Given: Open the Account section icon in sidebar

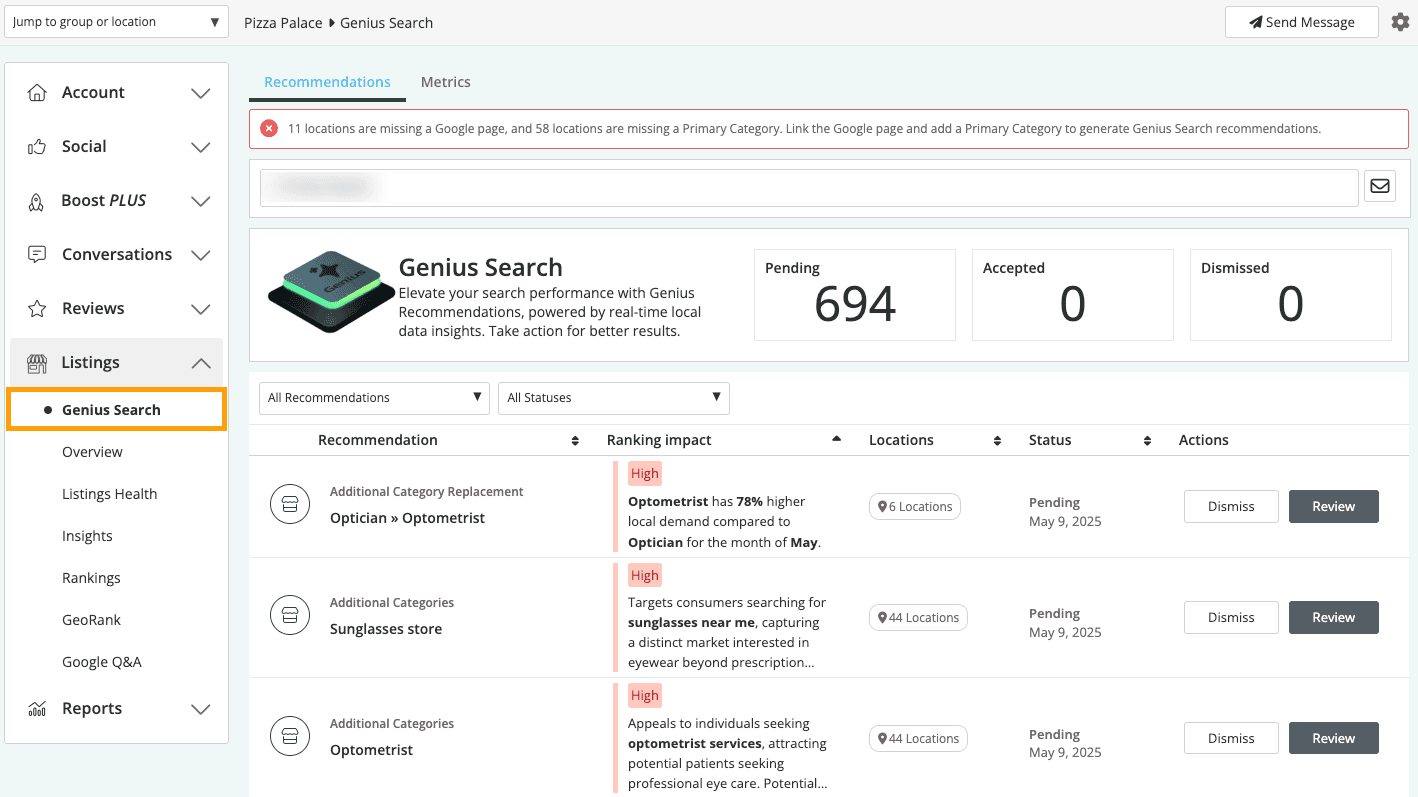Looking at the screenshot, I should click(x=37, y=92).
